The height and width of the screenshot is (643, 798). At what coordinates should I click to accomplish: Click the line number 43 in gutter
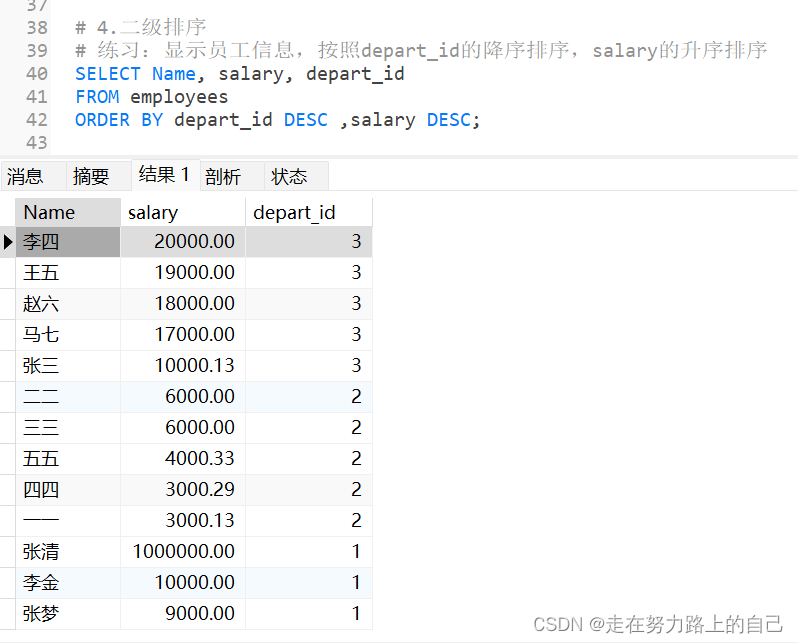pyautogui.click(x=37, y=143)
